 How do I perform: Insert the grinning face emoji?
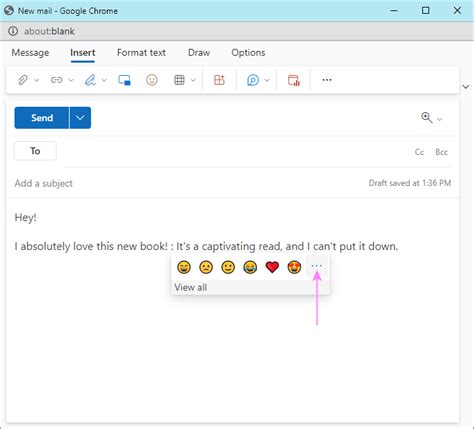[184, 267]
